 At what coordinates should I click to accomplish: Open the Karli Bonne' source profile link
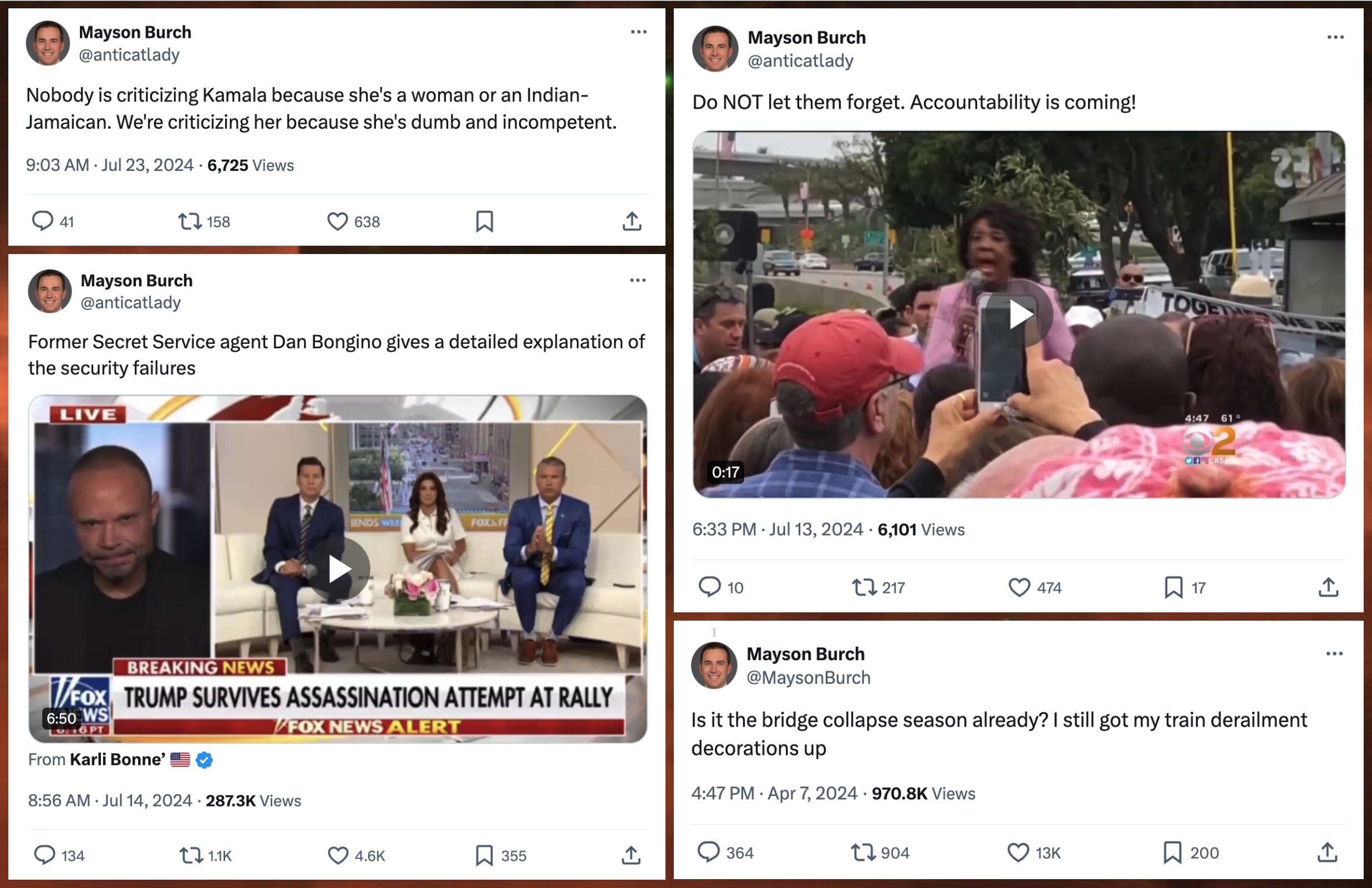pyautogui.click(x=118, y=759)
